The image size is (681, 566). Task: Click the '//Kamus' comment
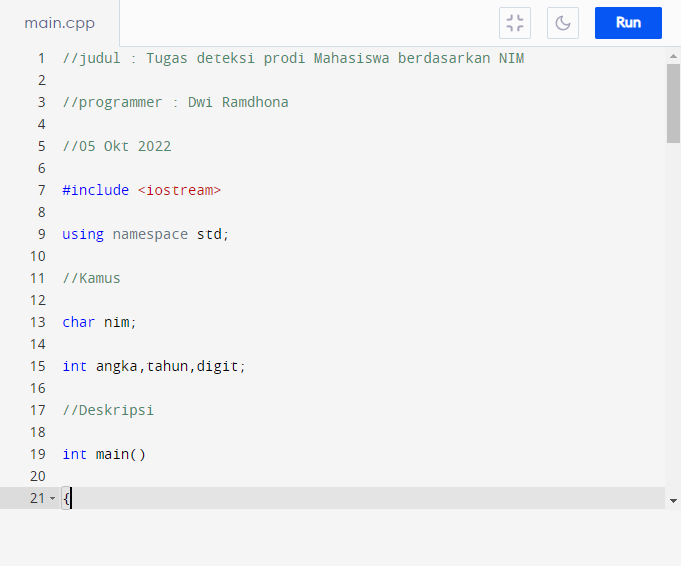click(x=91, y=278)
